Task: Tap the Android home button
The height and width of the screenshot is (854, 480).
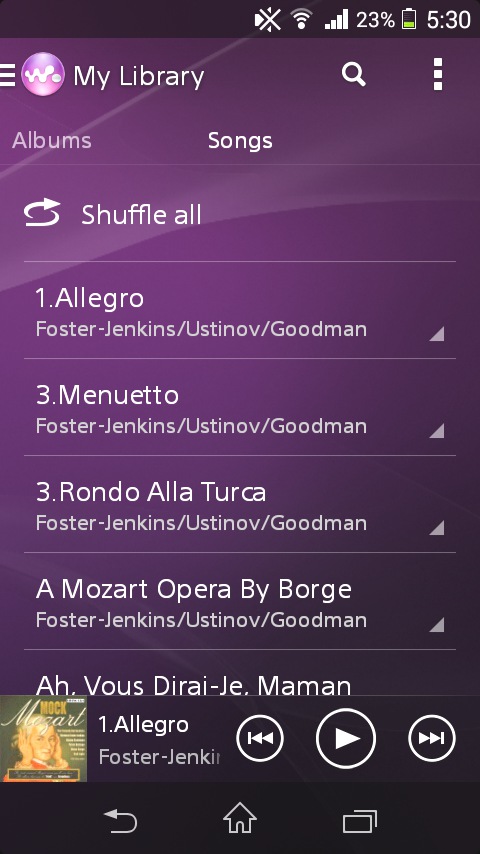Action: coord(240,818)
